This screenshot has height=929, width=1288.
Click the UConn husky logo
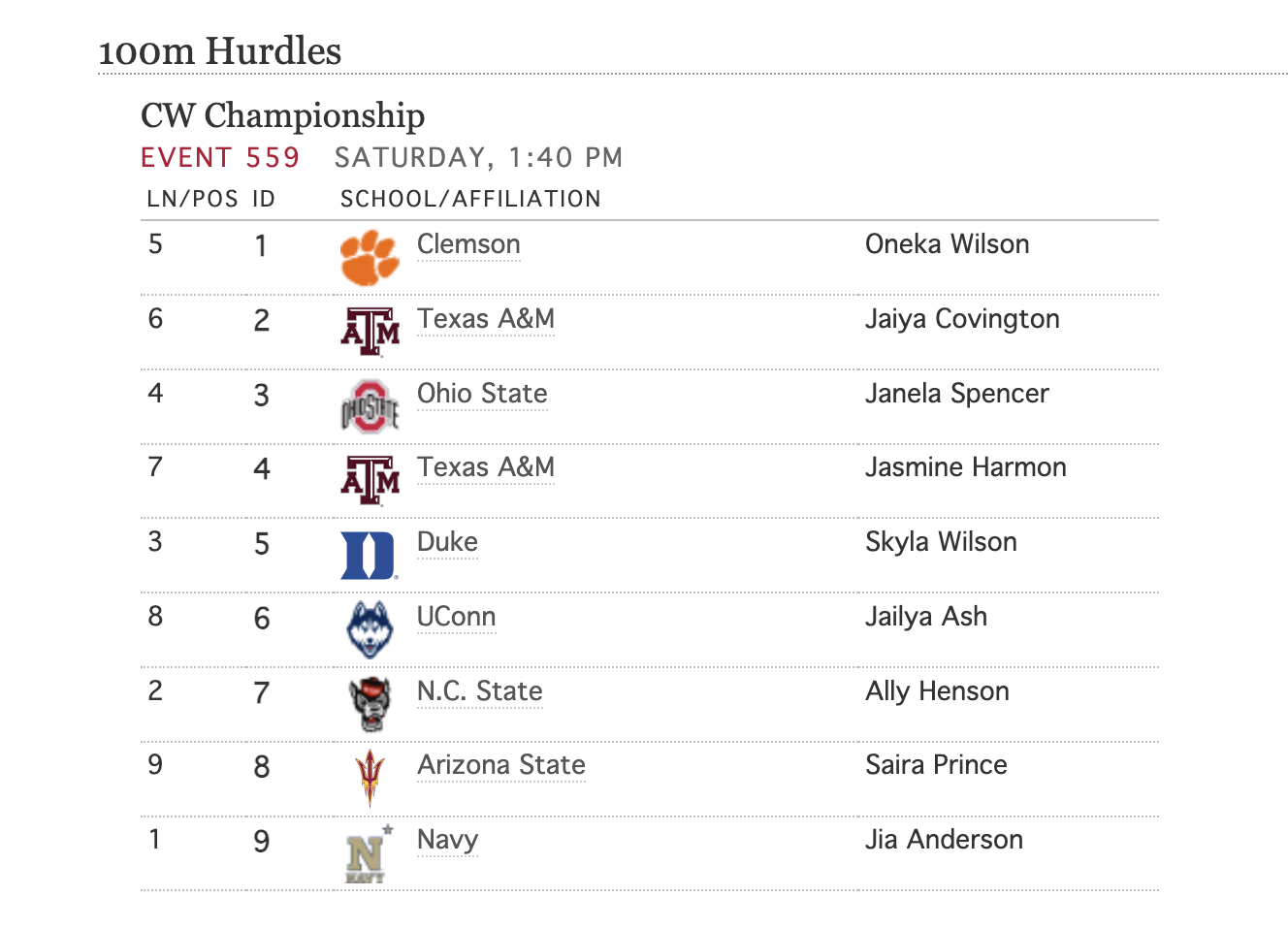[370, 629]
